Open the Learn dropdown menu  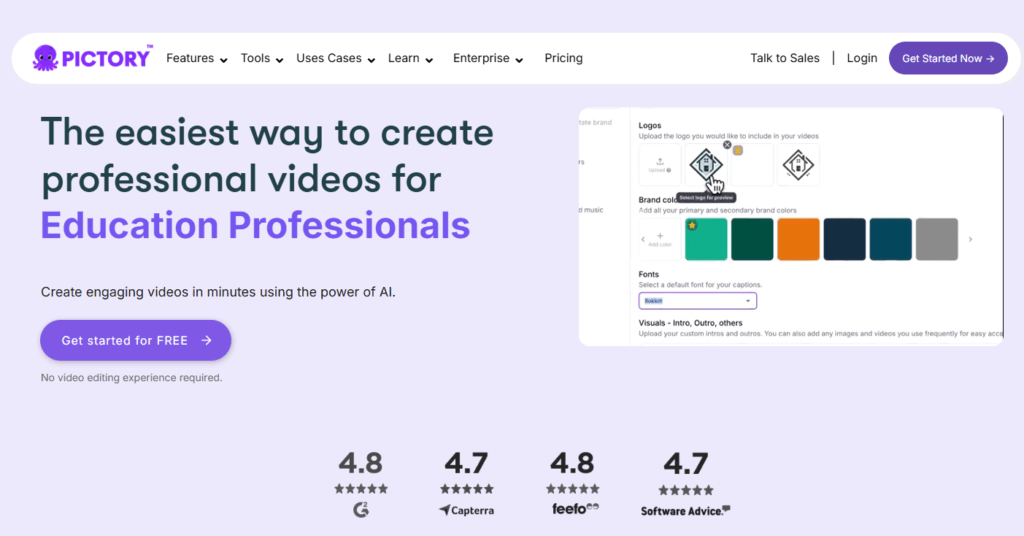point(411,58)
